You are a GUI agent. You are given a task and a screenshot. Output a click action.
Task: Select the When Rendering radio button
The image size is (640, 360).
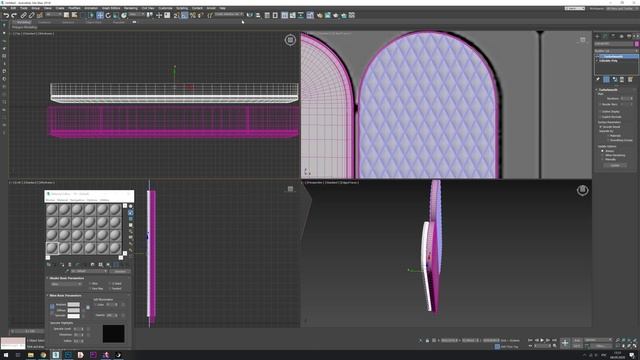[x=602, y=155]
